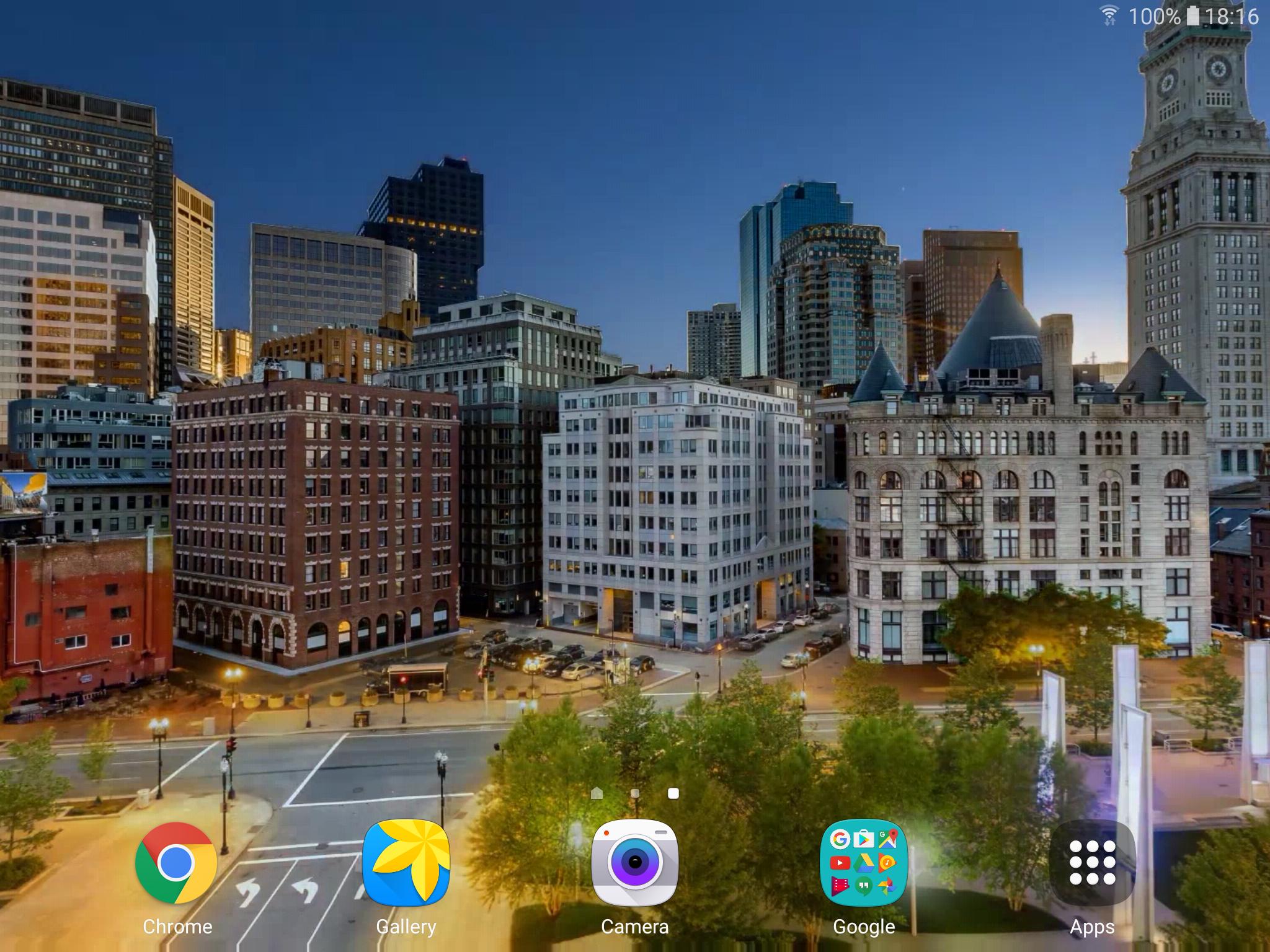Open the Chrome browser app
The height and width of the screenshot is (952, 1270).
pos(177,863)
